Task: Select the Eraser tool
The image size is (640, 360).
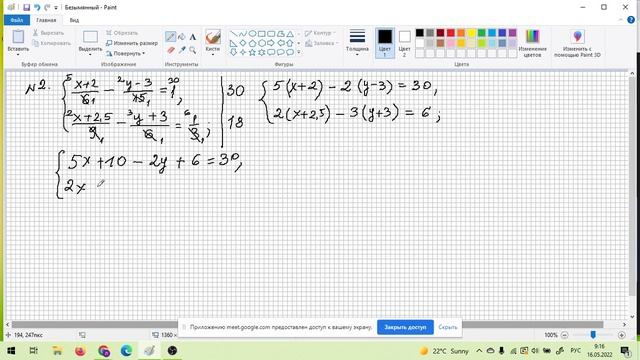Action: (x=171, y=50)
